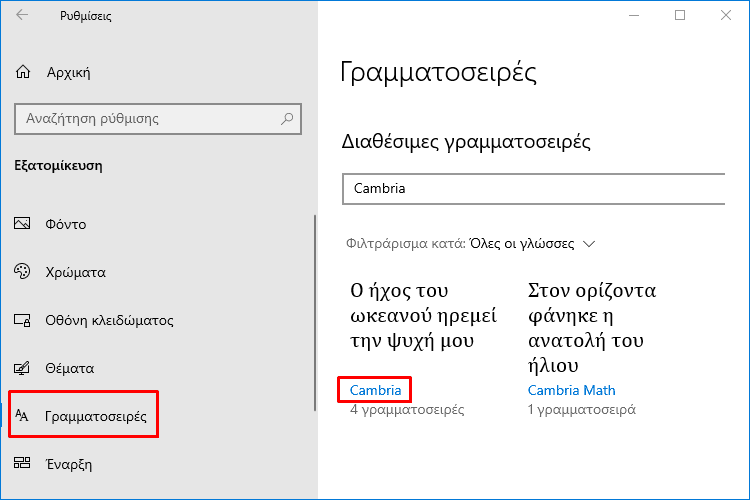Click the Αναζήτηση ρύθμισης search field
The image size is (750, 500).
click(x=158, y=119)
